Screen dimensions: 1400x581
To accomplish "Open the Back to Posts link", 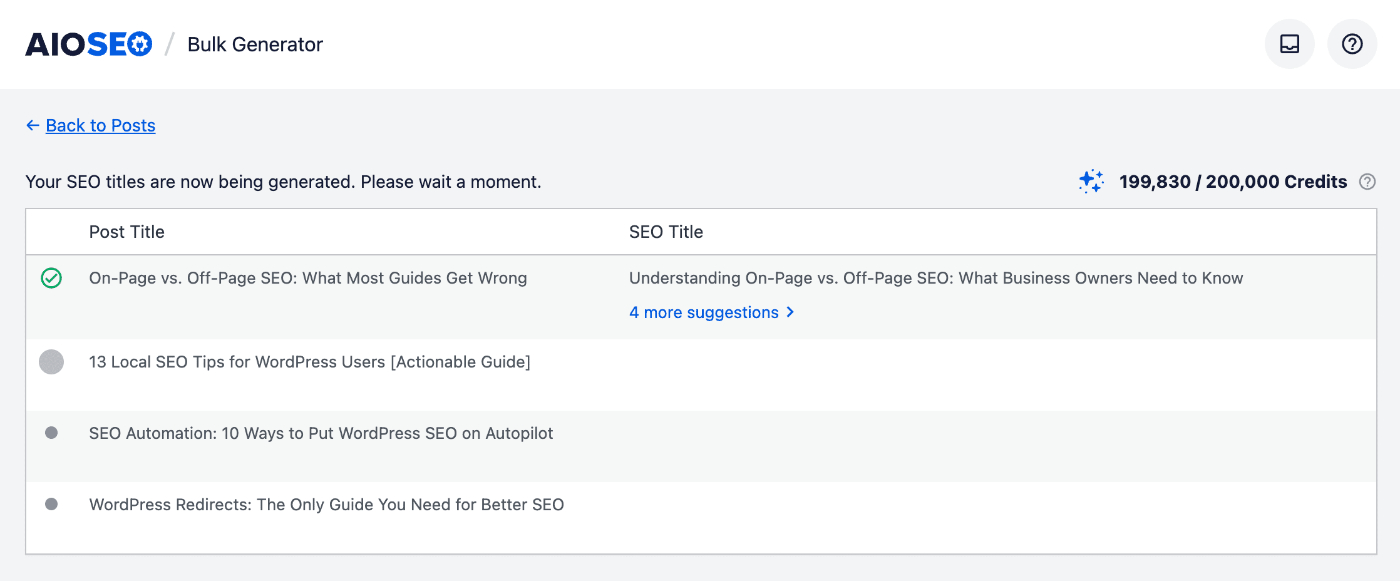I will tap(100, 125).
